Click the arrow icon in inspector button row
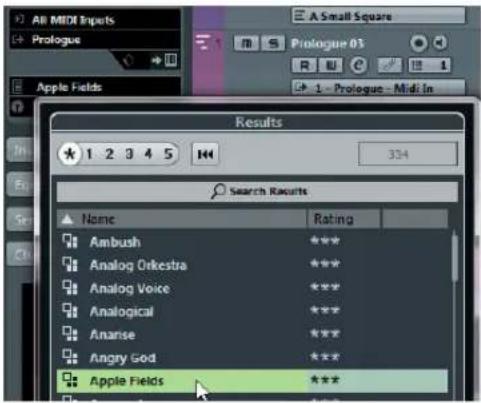The height and width of the screenshot is (403, 481). tap(156, 60)
